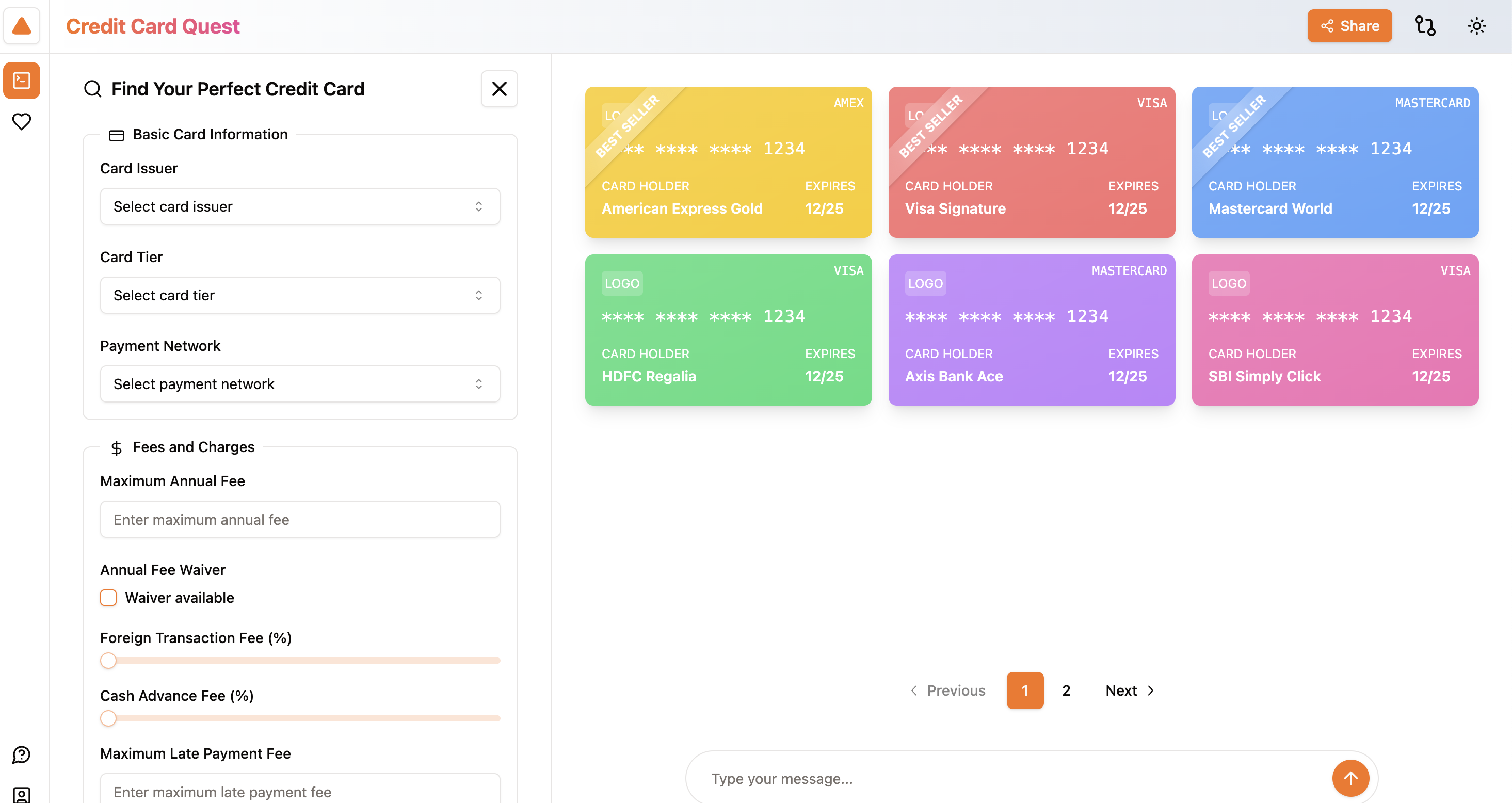This screenshot has height=803, width=1512.
Task: Focus the Maximum Late Payment Fee input
Action: click(300, 789)
